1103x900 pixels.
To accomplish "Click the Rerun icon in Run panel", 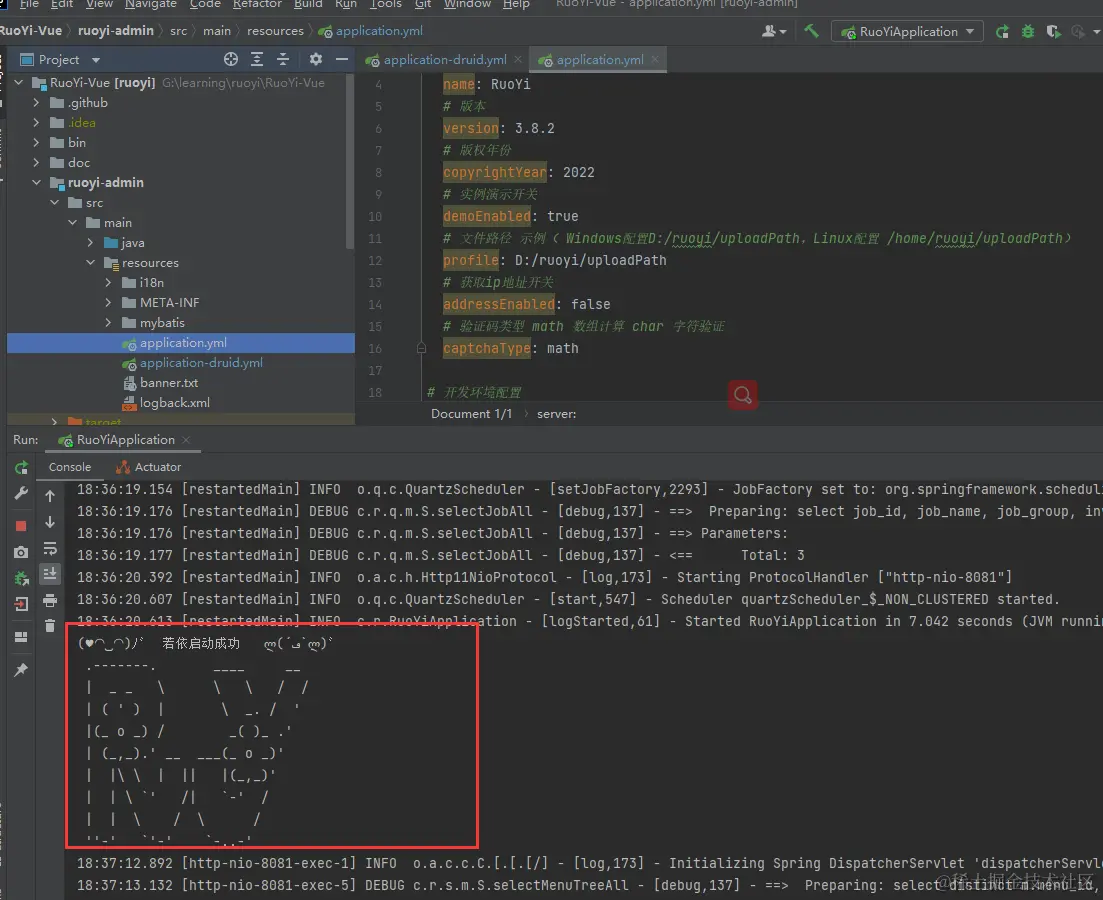I will (x=21, y=467).
